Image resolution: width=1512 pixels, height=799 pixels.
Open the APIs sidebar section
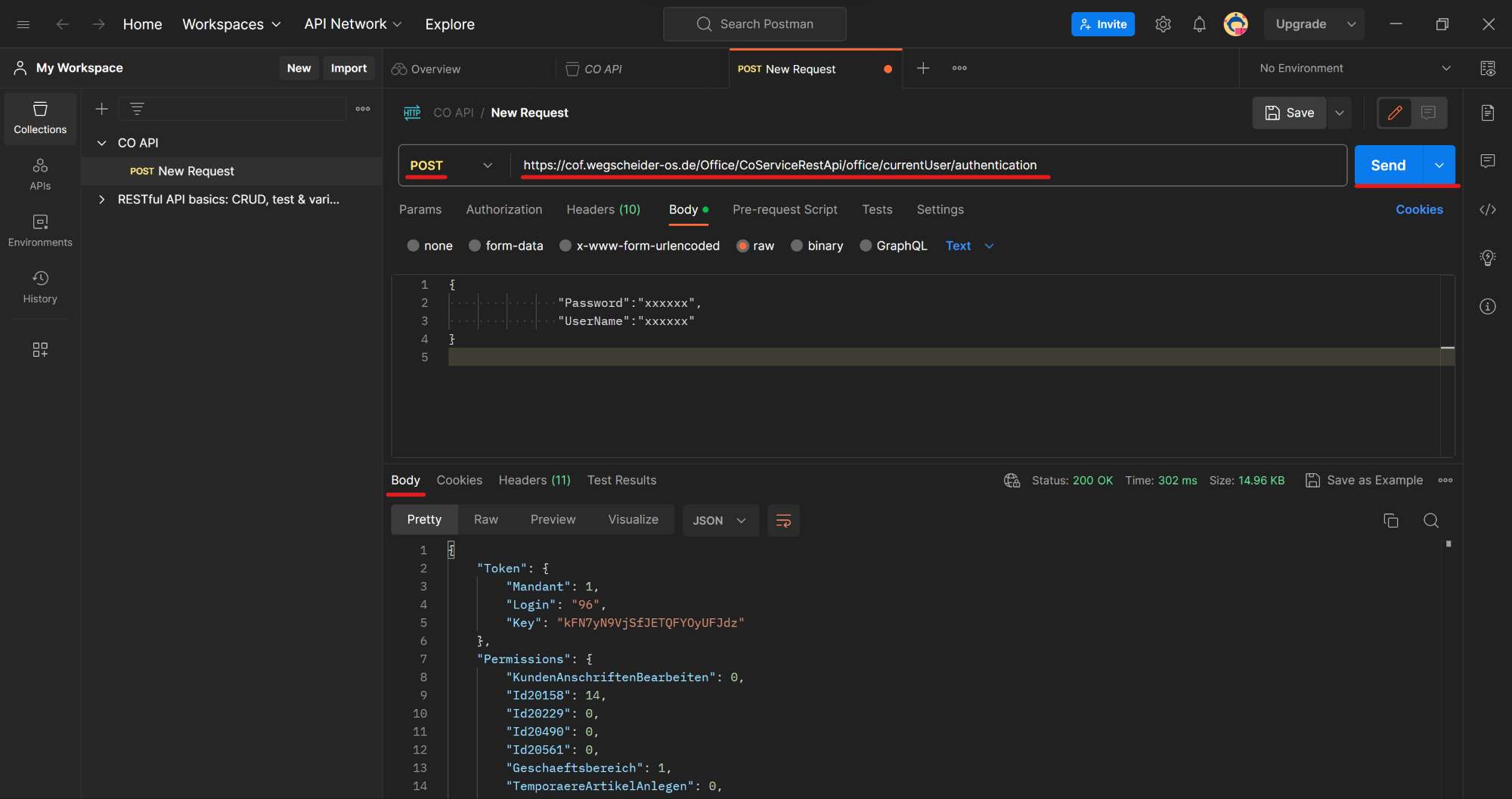40,174
